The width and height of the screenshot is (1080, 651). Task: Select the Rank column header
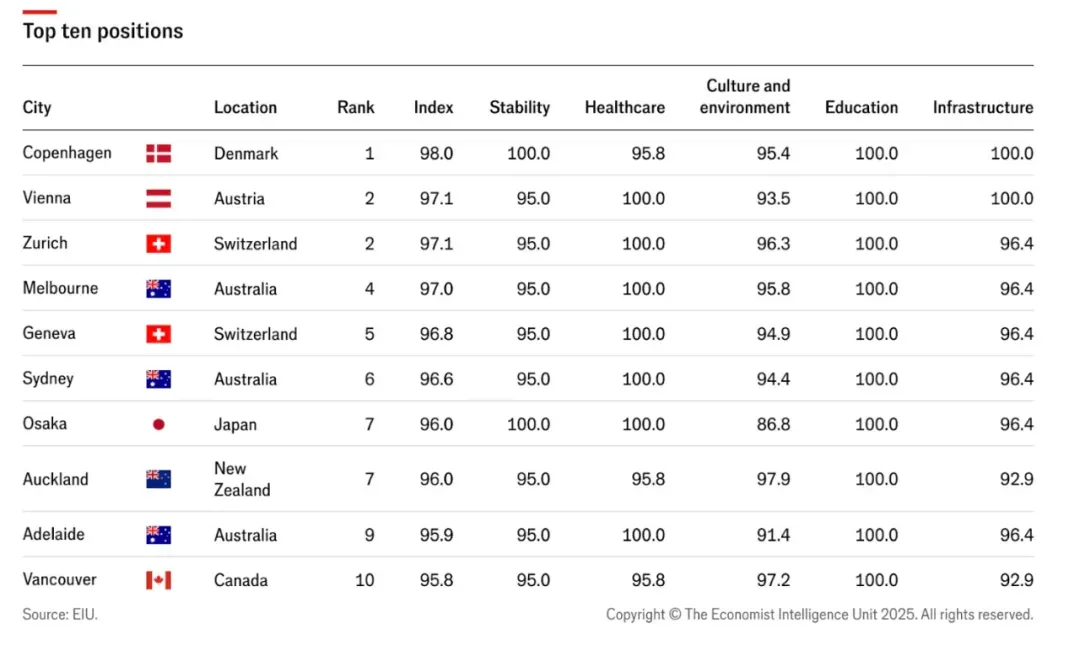(355, 107)
